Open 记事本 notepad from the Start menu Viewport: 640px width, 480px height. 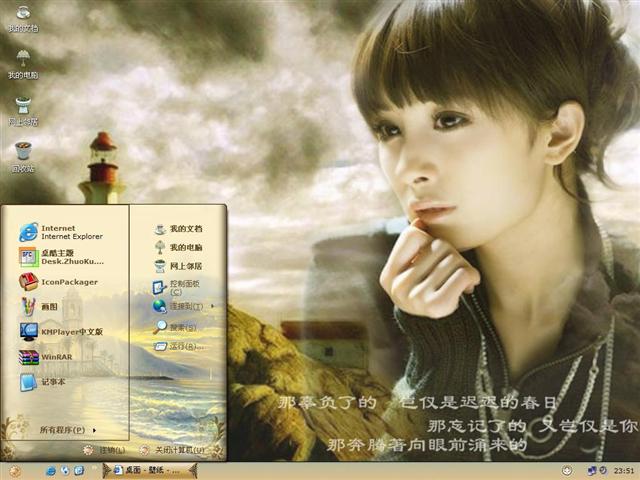[42, 382]
